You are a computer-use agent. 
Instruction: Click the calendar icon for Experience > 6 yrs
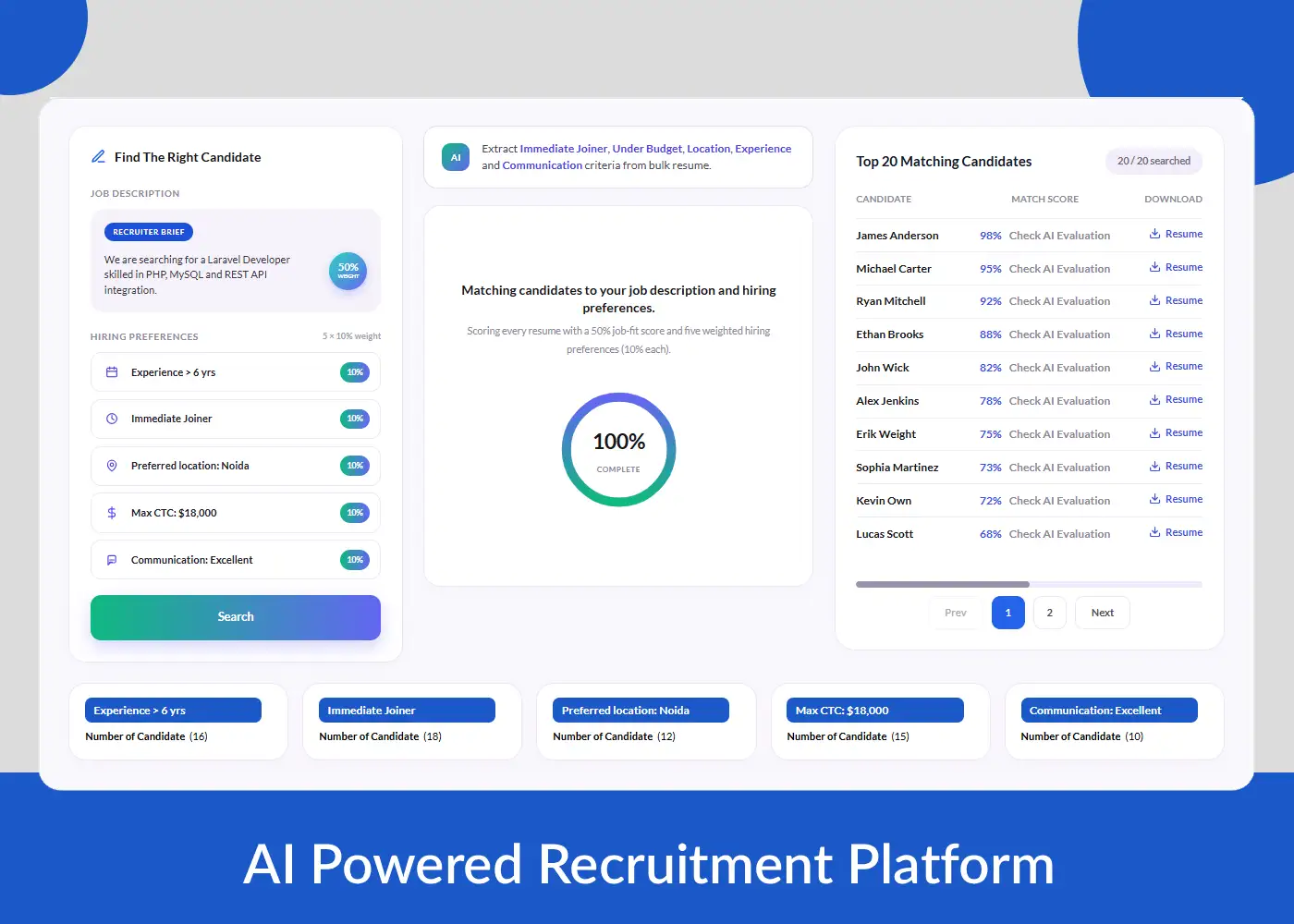point(112,372)
